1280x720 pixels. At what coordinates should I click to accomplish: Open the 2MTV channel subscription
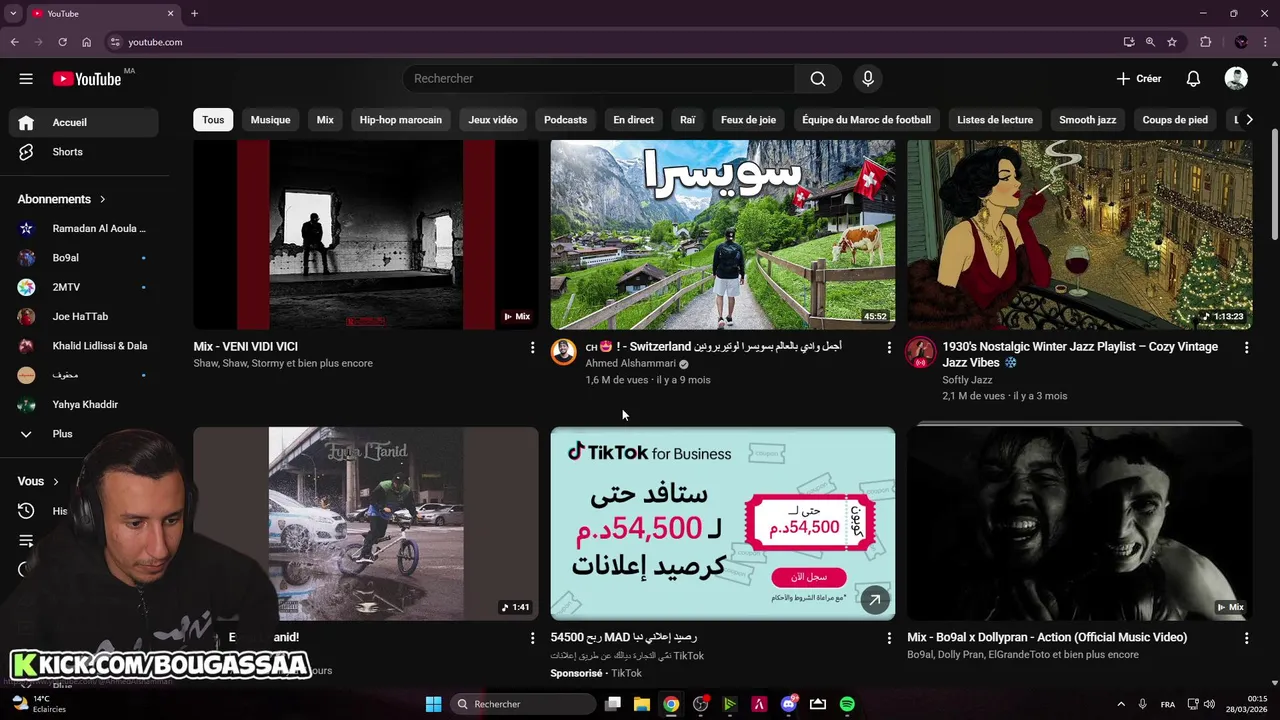[x=84, y=287]
